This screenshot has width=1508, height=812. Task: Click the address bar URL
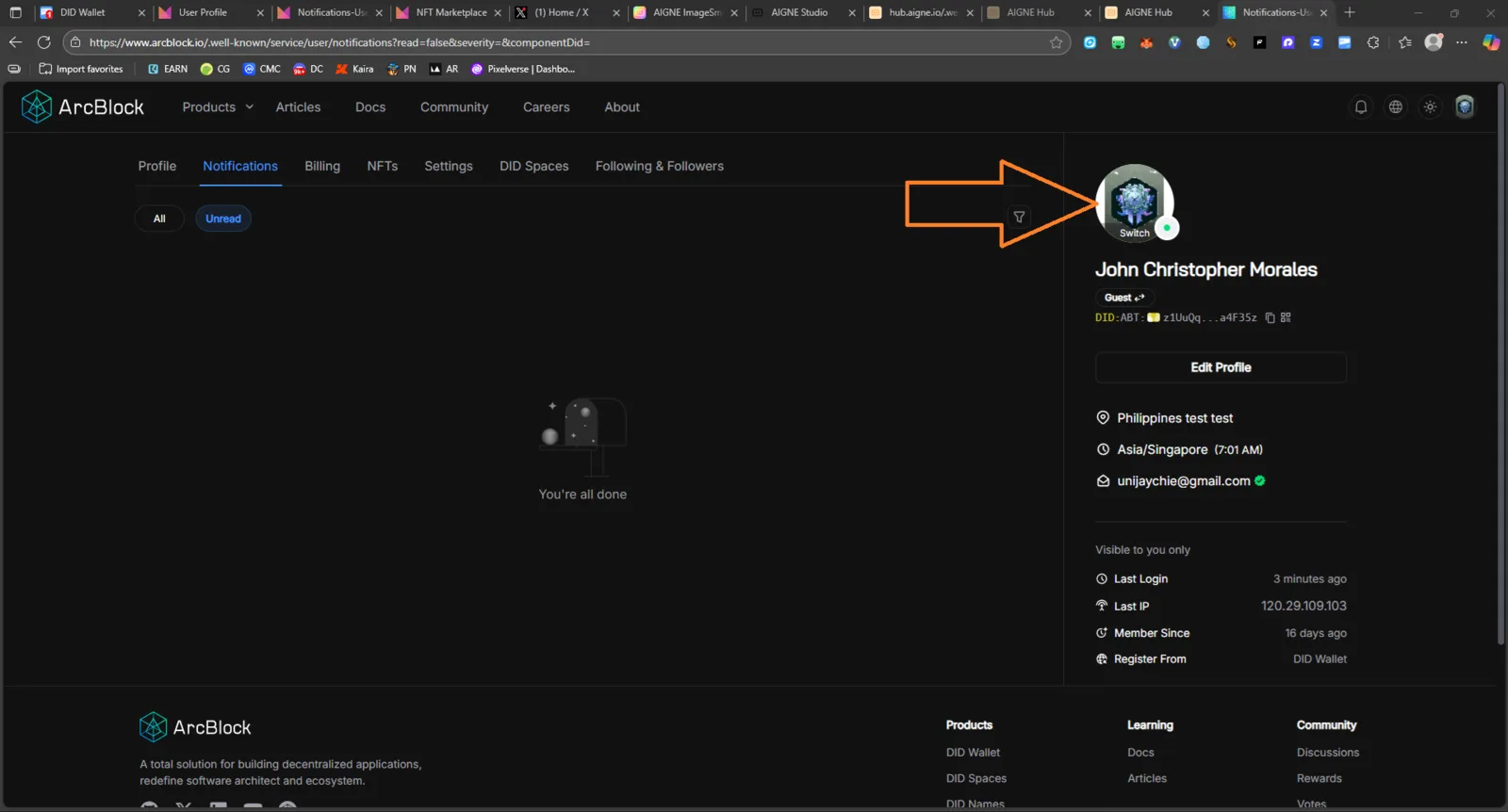(339, 42)
